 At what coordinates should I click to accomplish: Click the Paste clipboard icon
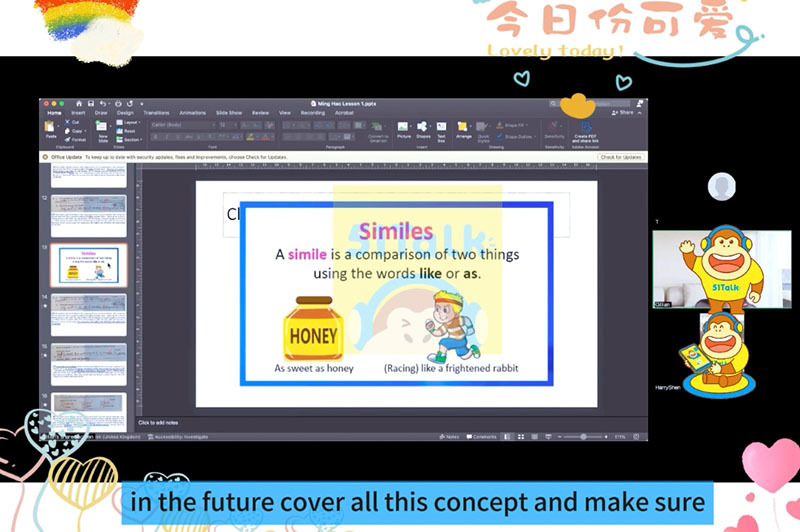click(x=50, y=130)
